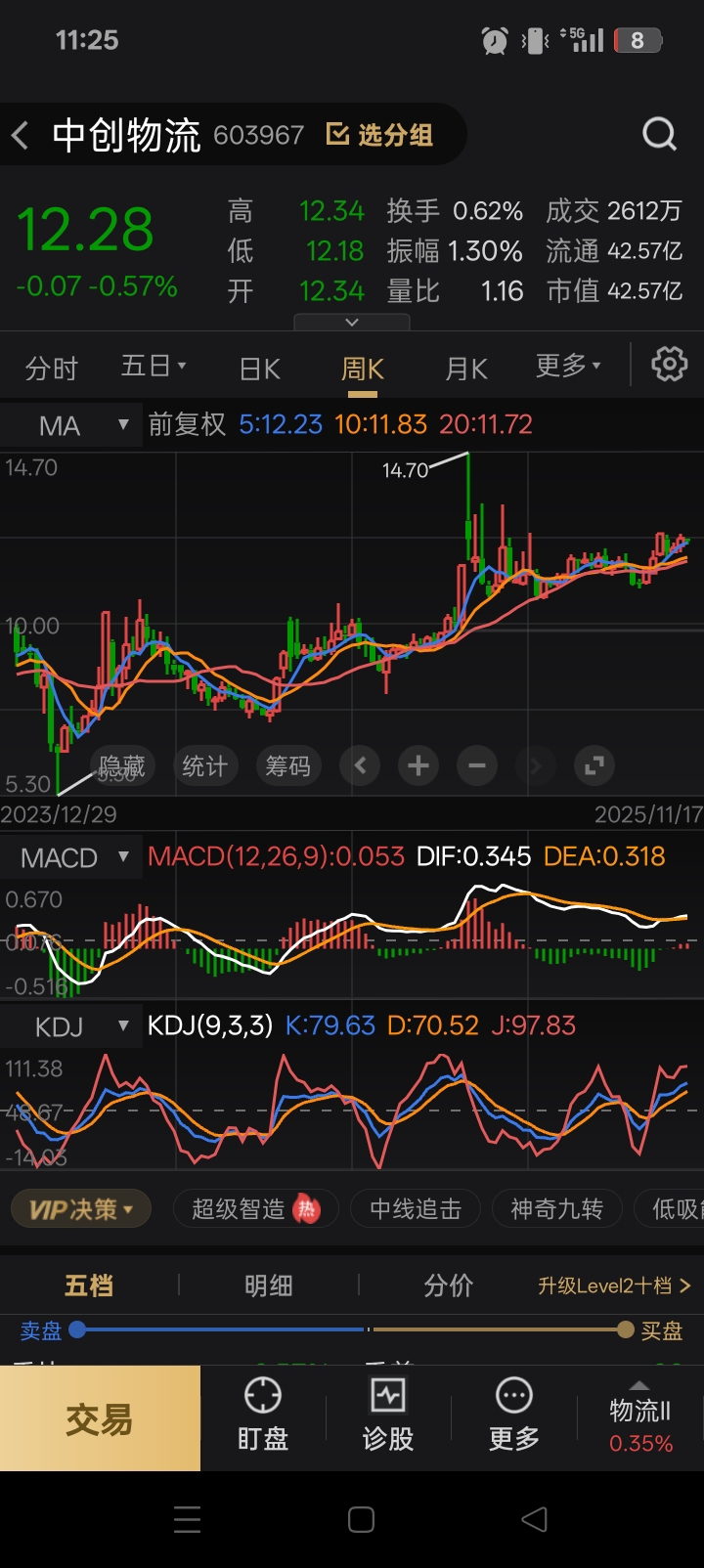
Task: Tap the battery indicator in status bar
Action: point(638,40)
